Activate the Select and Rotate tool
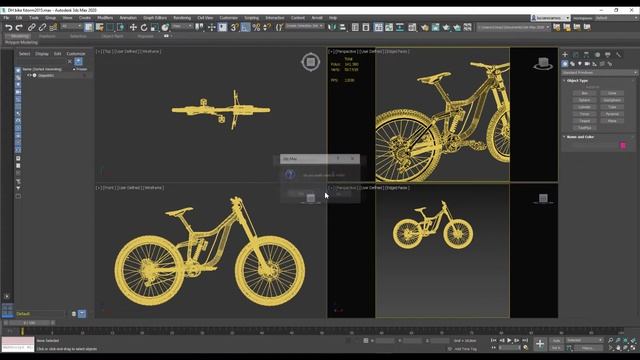 click(x=144, y=27)
